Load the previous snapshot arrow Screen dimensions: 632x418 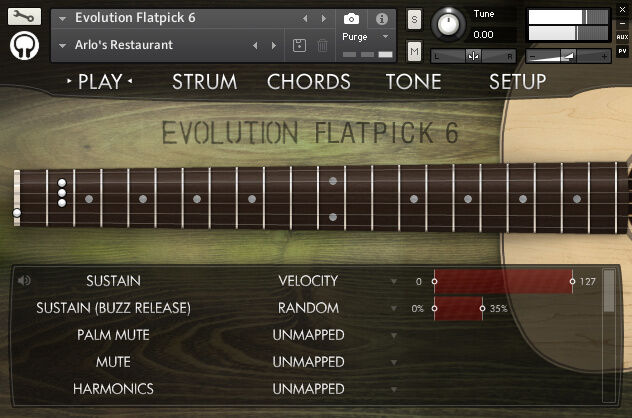pyautogui.click(x=255, y=46)
